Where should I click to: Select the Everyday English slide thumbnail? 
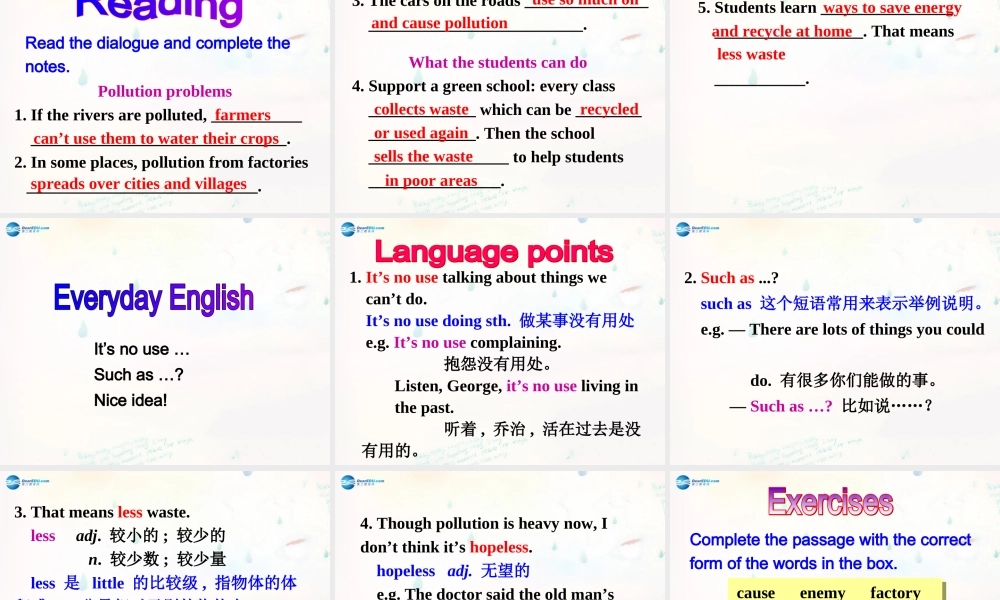pyautogui.click(x=165, y=342)
